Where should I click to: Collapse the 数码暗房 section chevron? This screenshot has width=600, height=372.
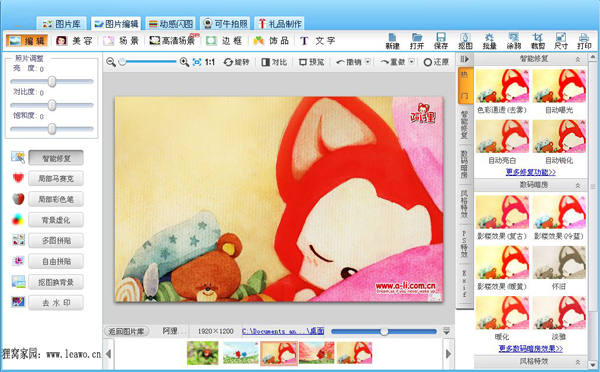[578, 185]
